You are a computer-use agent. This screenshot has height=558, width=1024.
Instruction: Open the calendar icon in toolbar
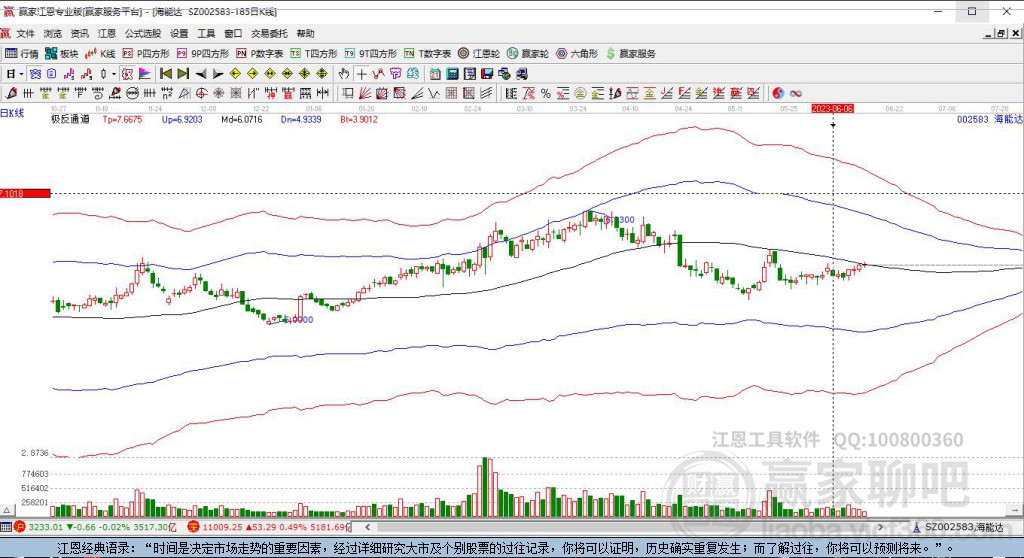pyautogui.click(x=435, y=74)
